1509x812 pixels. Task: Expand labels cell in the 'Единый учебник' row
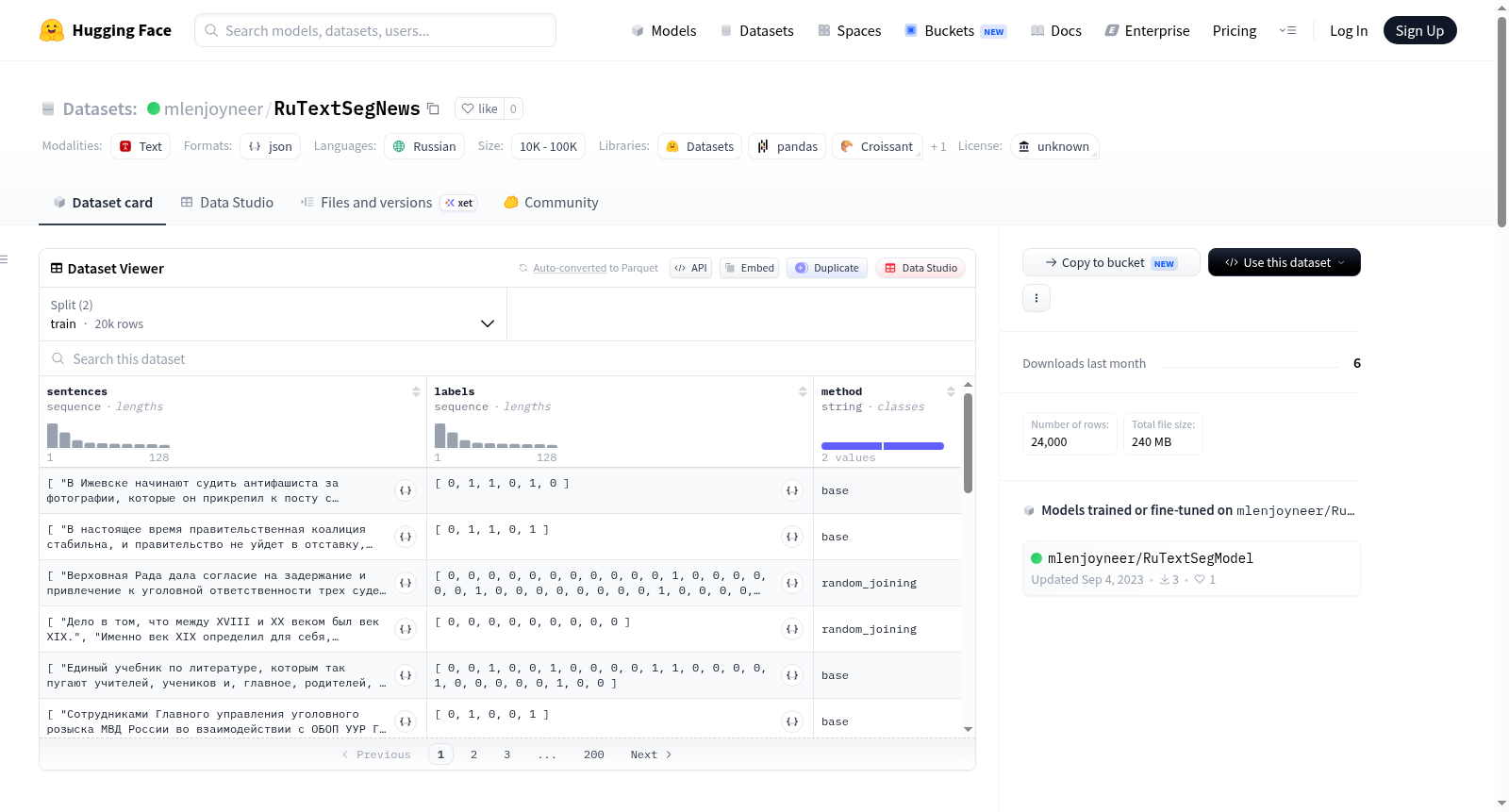pos(792,675)
